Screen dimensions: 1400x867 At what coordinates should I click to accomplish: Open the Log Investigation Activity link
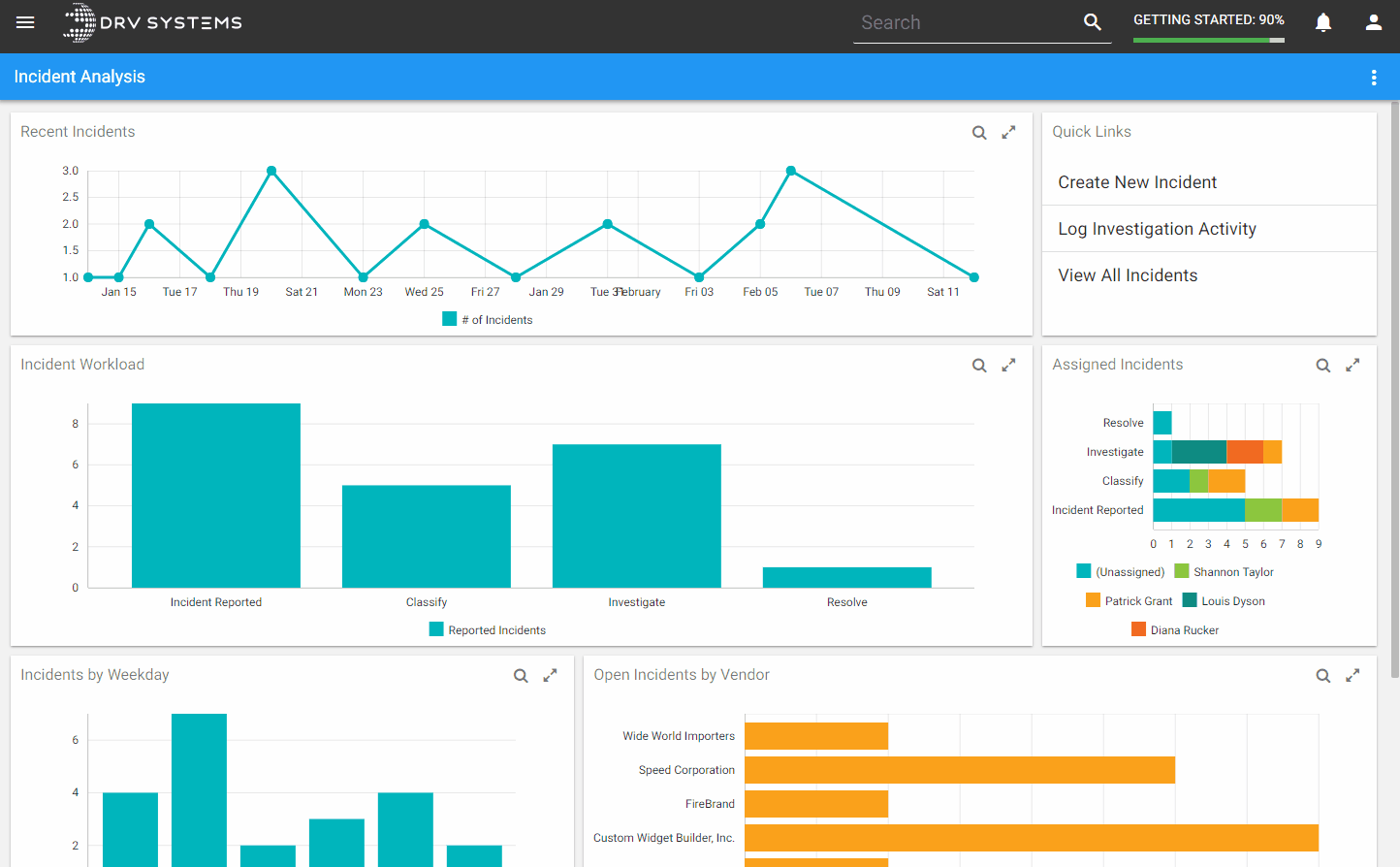1157,229
